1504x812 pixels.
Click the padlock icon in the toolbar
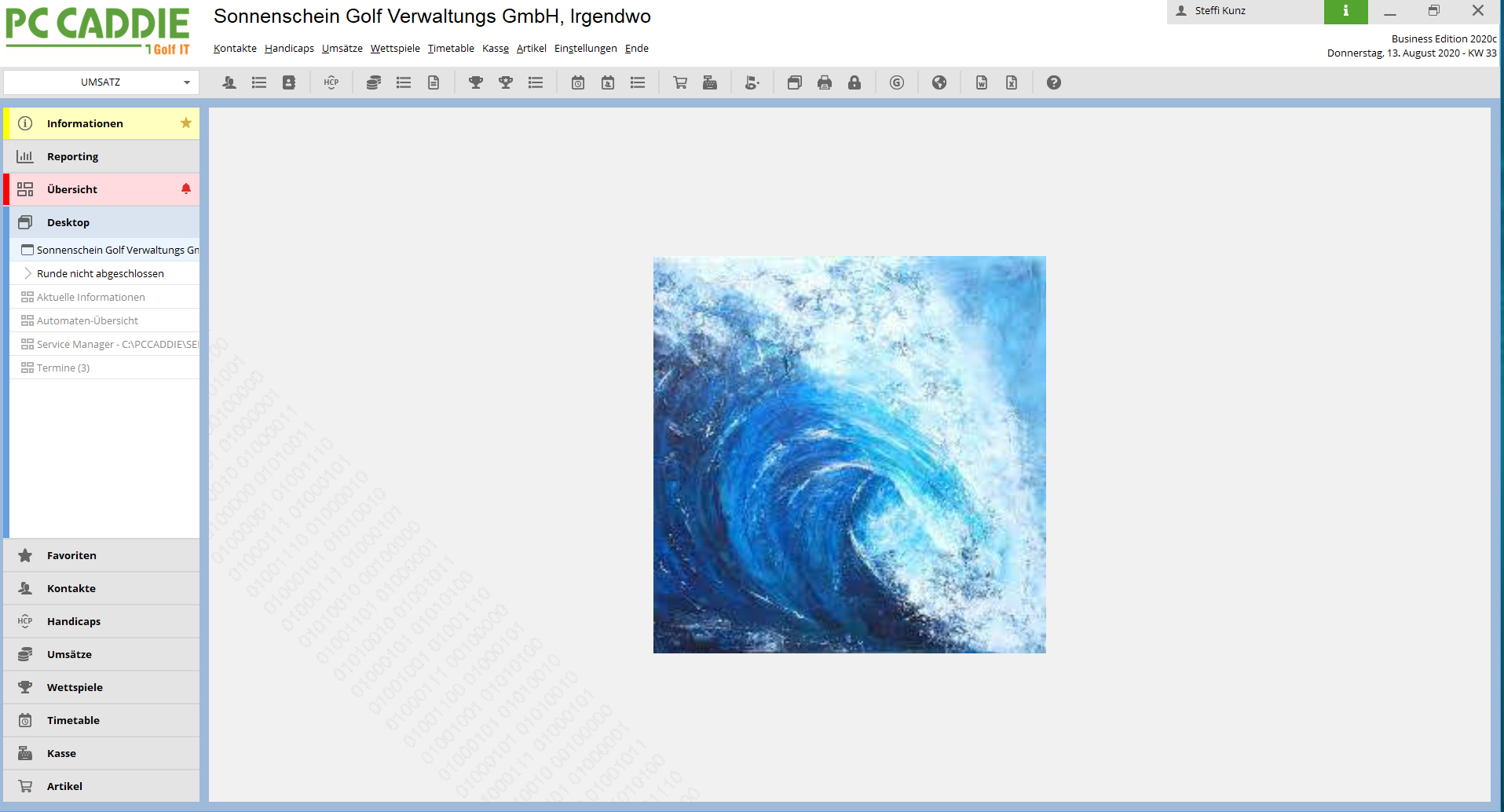854,82
